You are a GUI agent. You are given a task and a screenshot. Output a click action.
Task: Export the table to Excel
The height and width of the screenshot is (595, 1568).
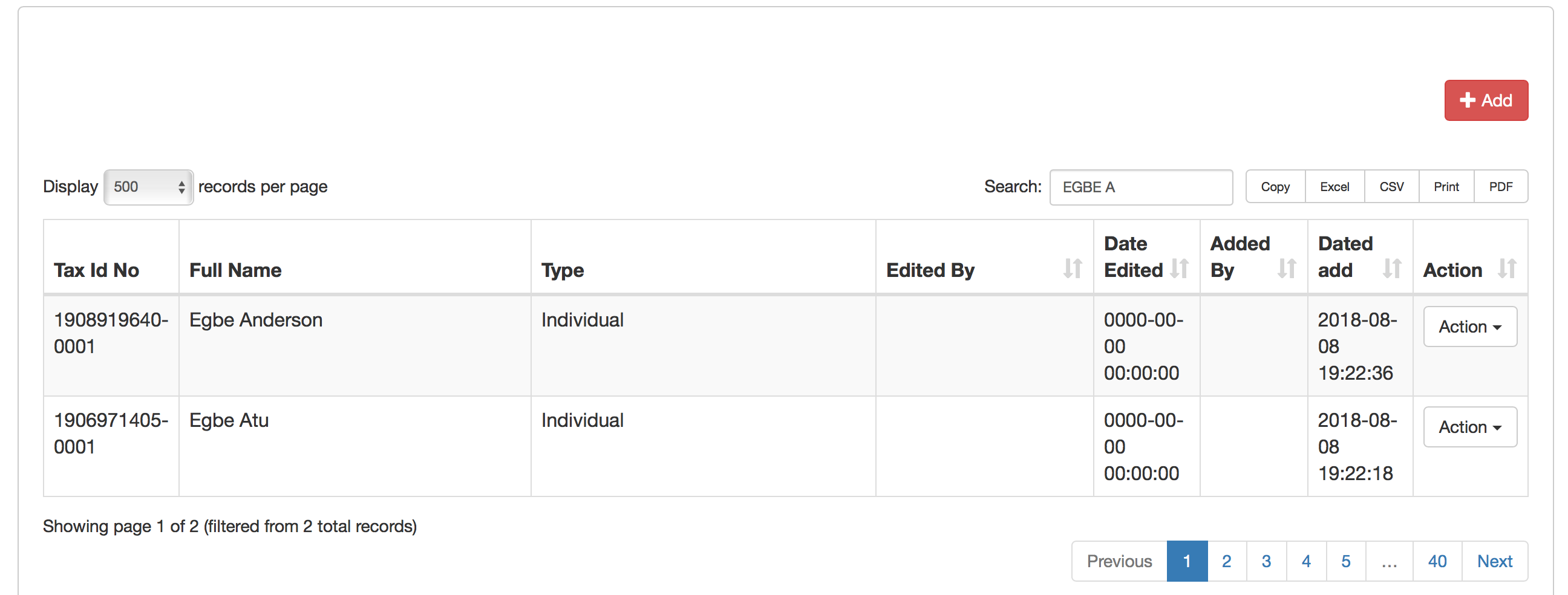click(1334, 187)
